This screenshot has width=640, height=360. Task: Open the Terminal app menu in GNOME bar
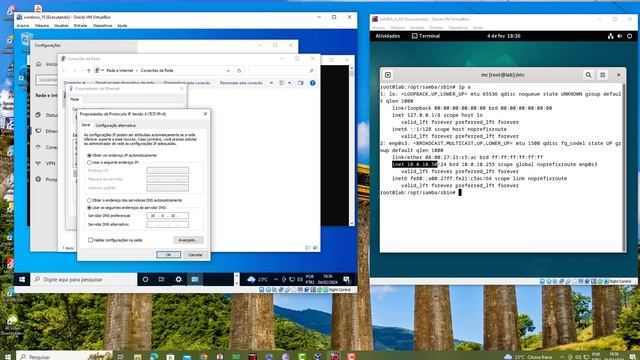tap(426, 36)
